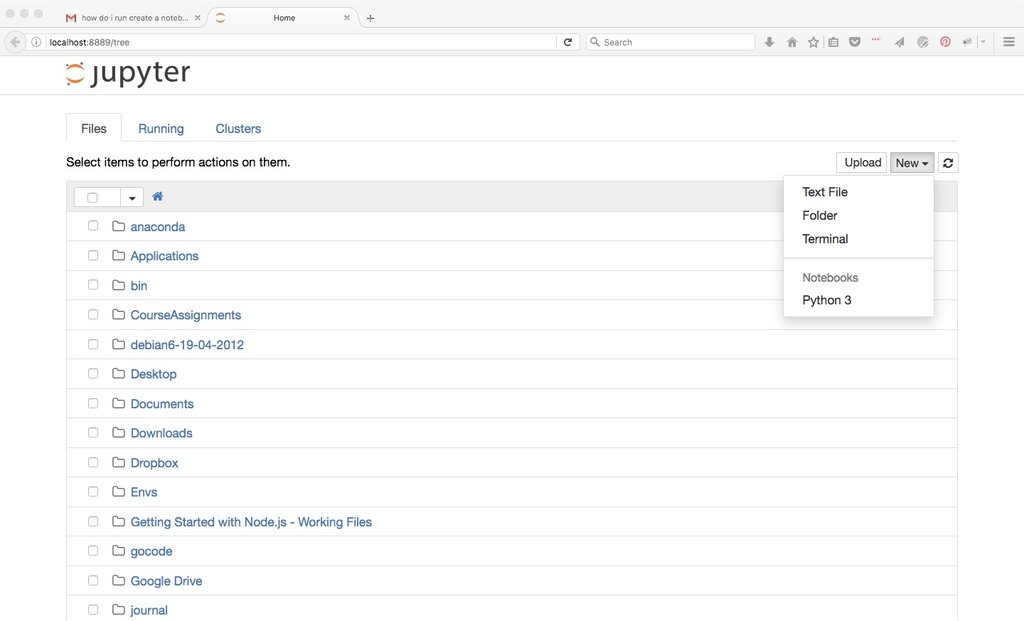Click the search magnifier icon

595,42
